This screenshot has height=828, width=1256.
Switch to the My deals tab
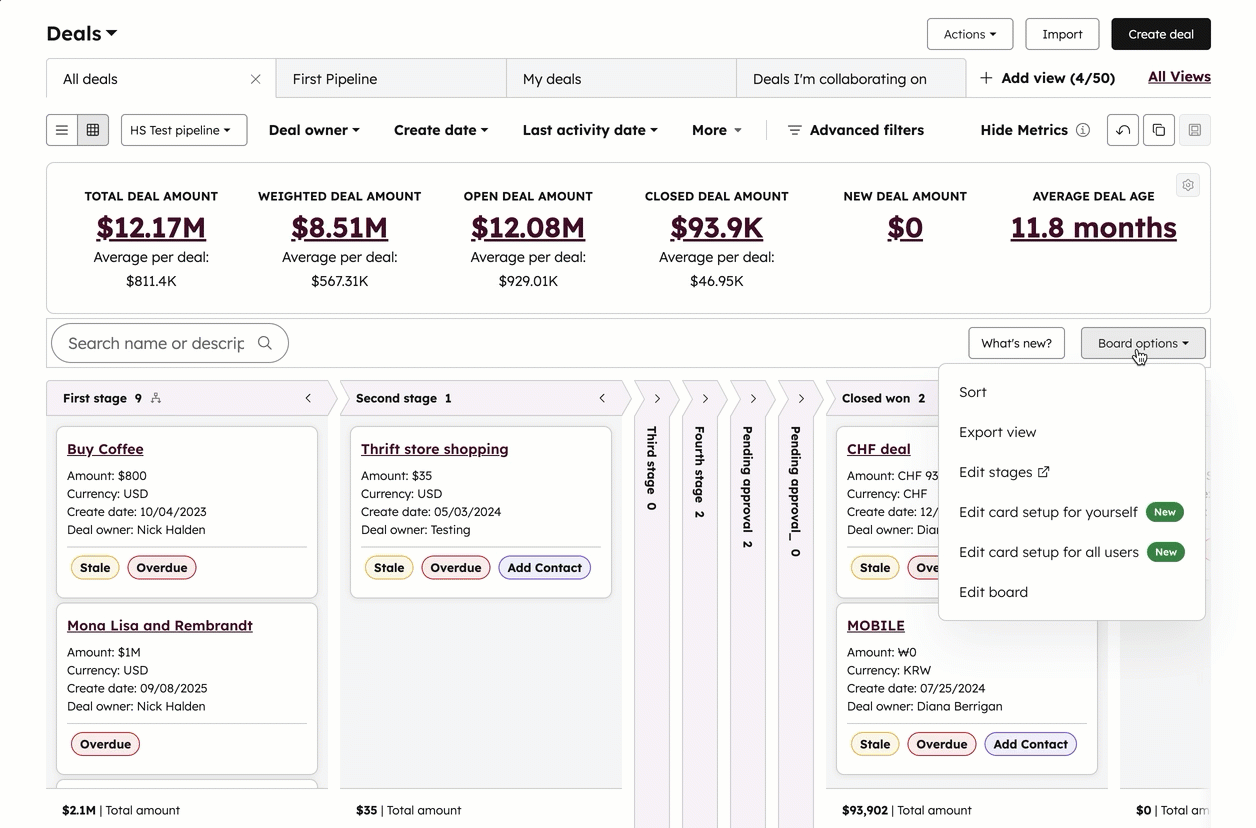point(620,79)
